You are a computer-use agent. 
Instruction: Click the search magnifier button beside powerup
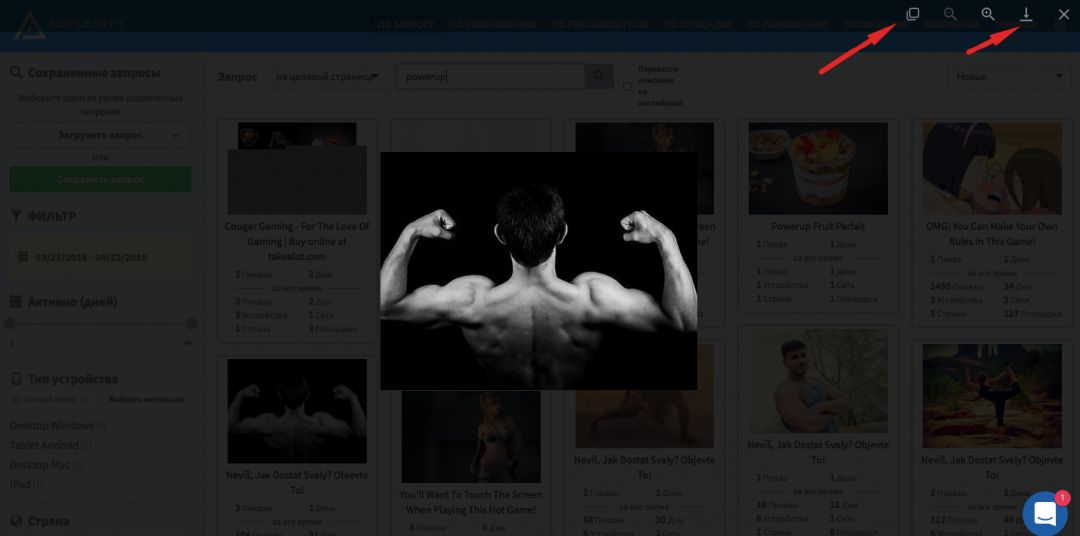tap(599, 76)
